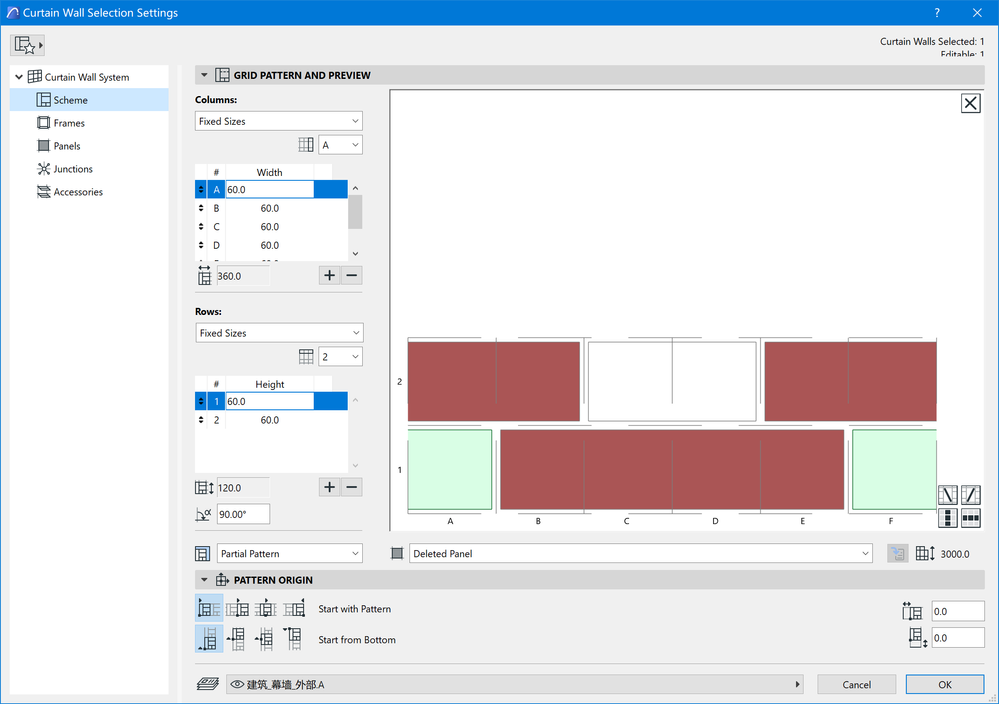Click the forward-slash diagonal icon in the preview
Screen dimensions: 999x704
point(970,494)
